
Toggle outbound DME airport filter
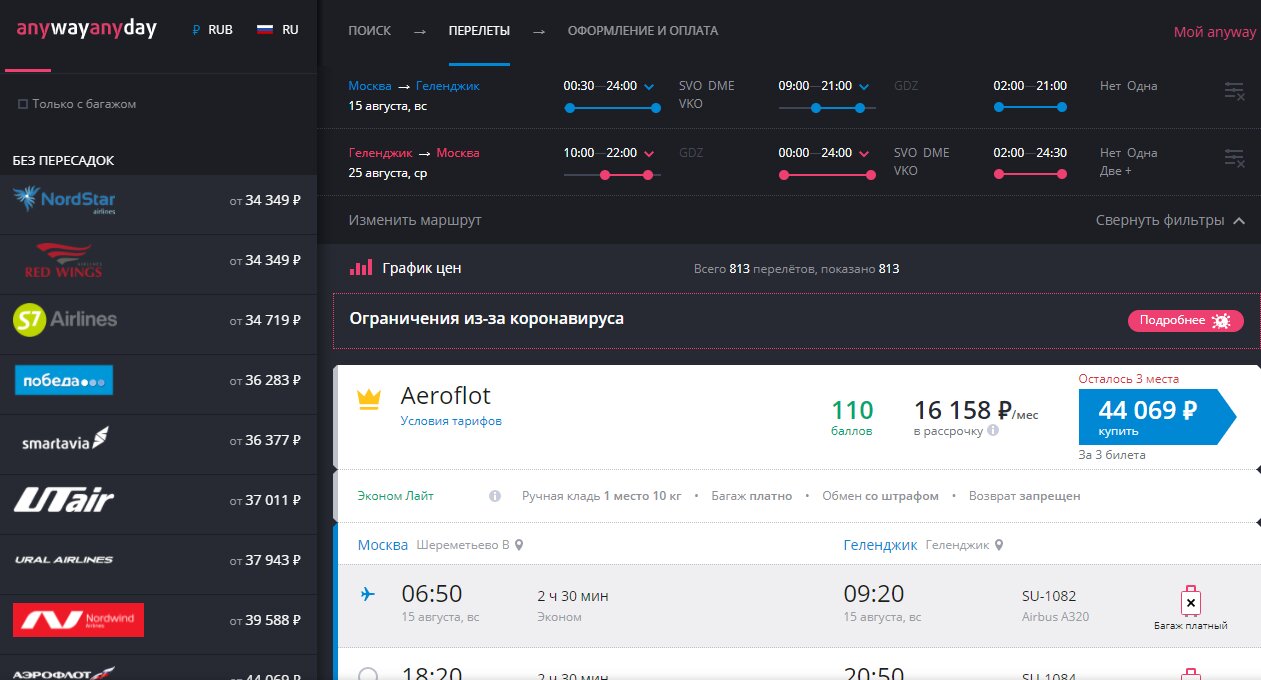click(x=722, y=86)
